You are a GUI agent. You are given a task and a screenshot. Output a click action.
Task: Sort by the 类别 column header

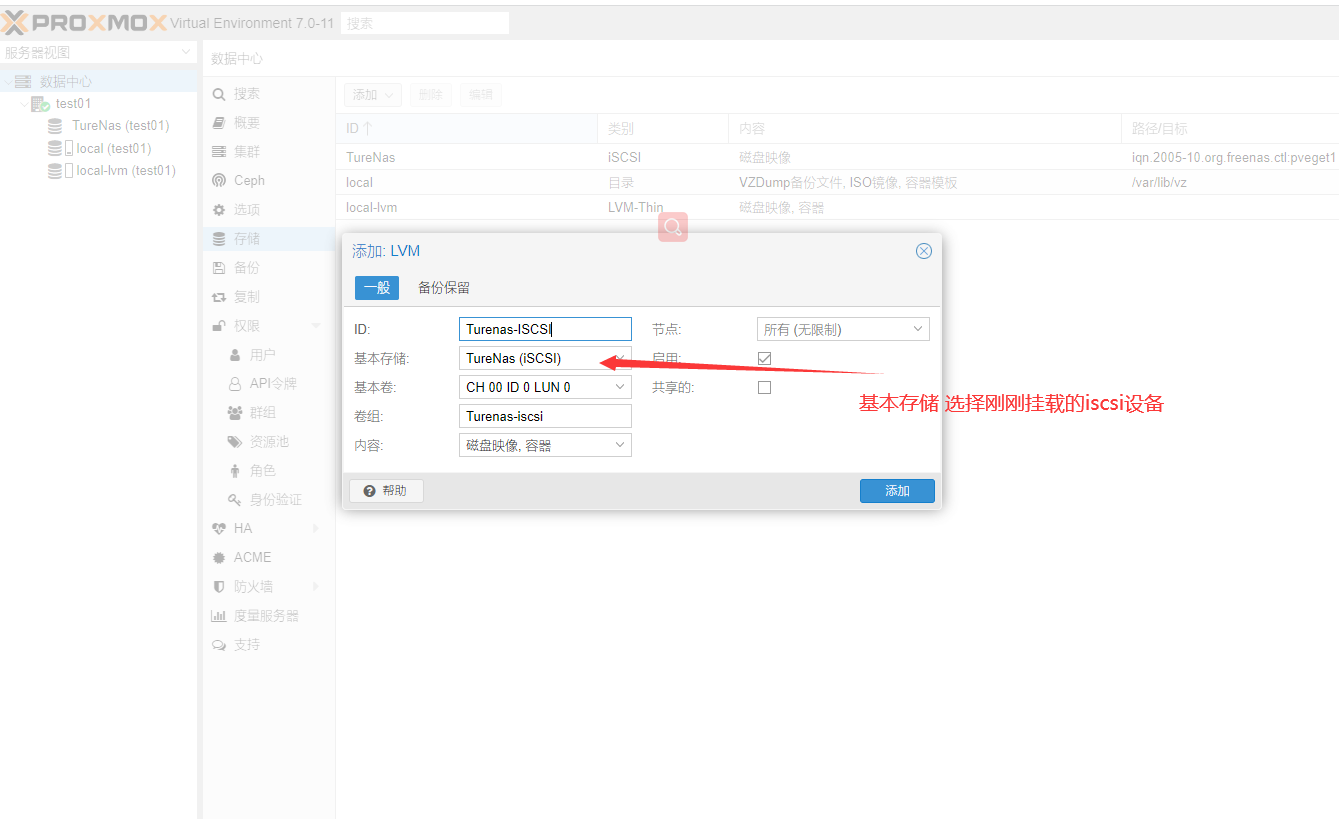[663, 129]
